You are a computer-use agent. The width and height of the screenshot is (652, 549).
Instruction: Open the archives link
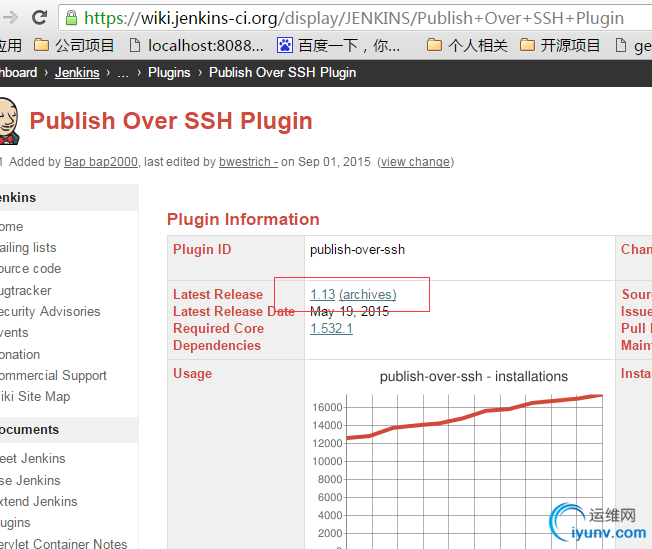[368, 294]
